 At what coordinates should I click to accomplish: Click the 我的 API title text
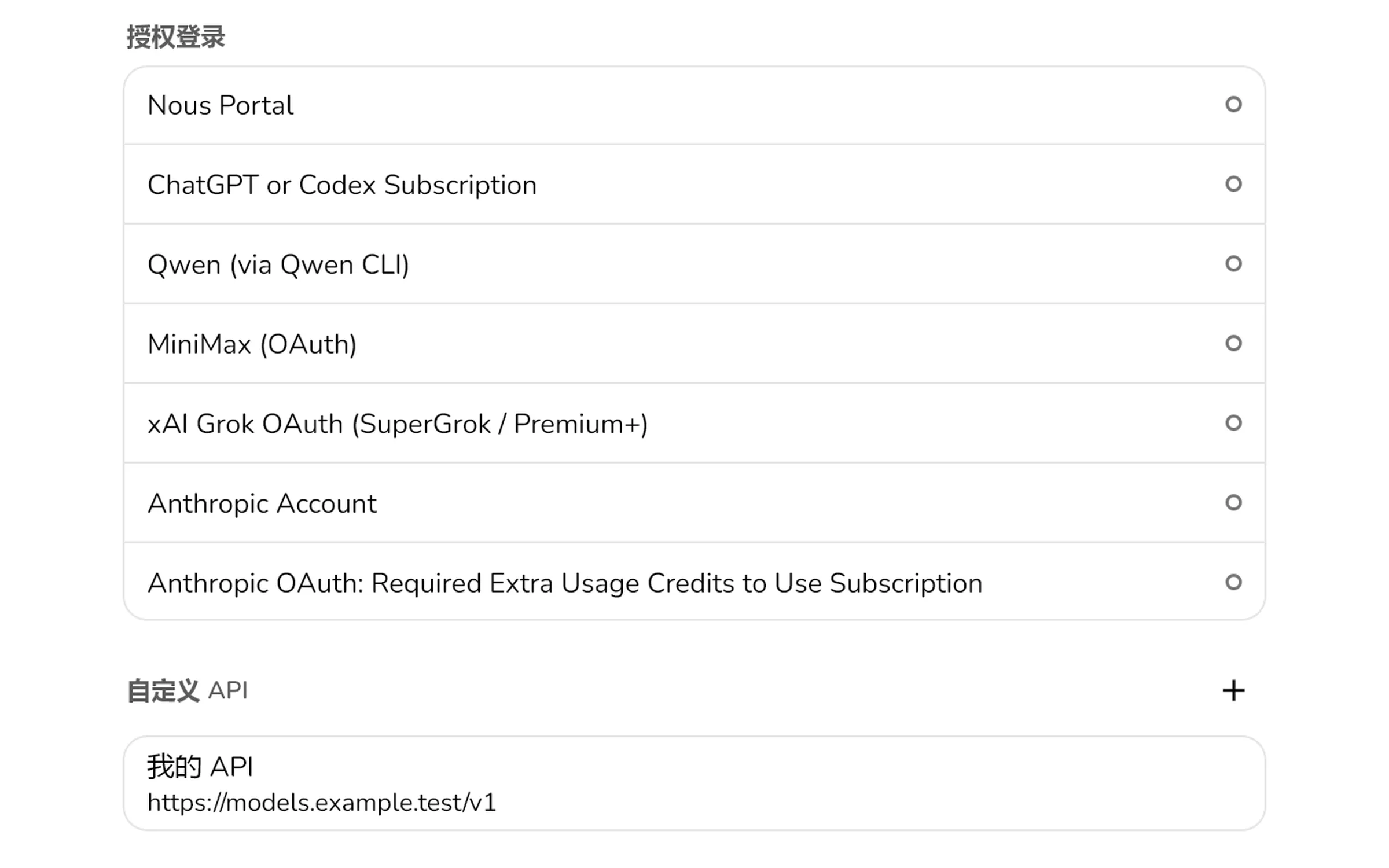(x=200, y=767)
